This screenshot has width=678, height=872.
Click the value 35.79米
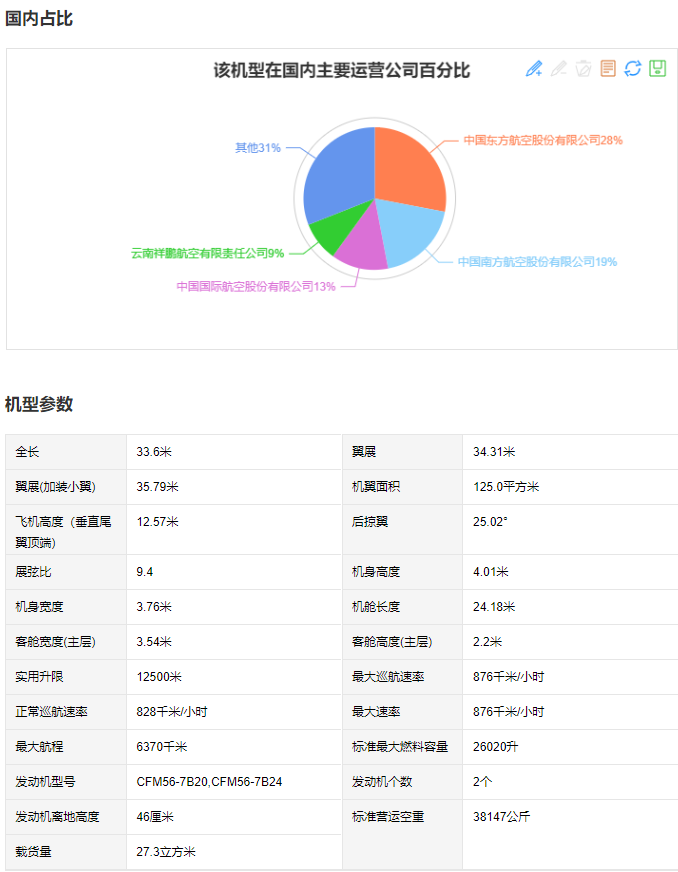point(157,487)
